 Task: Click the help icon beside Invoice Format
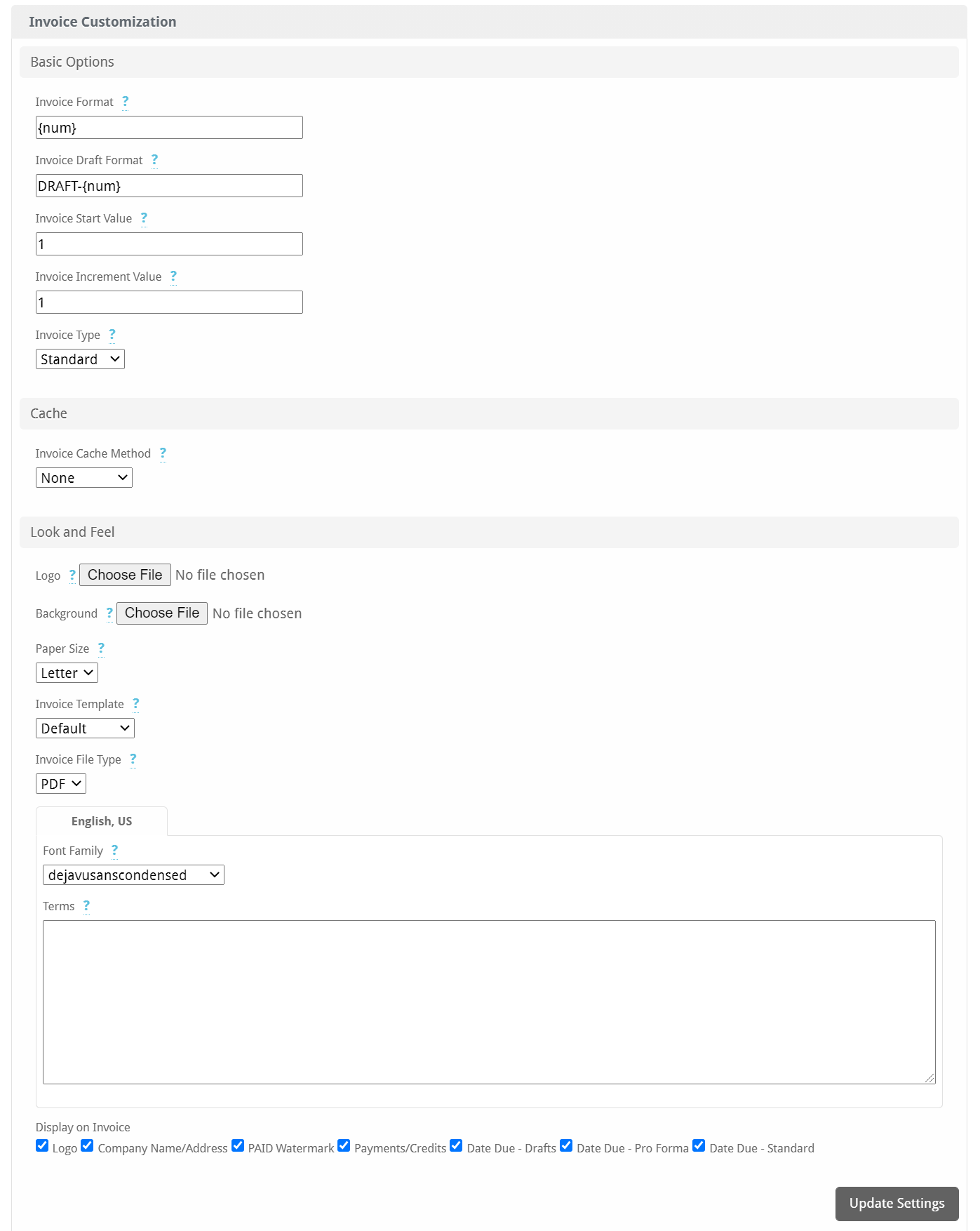tap(125, 102)
